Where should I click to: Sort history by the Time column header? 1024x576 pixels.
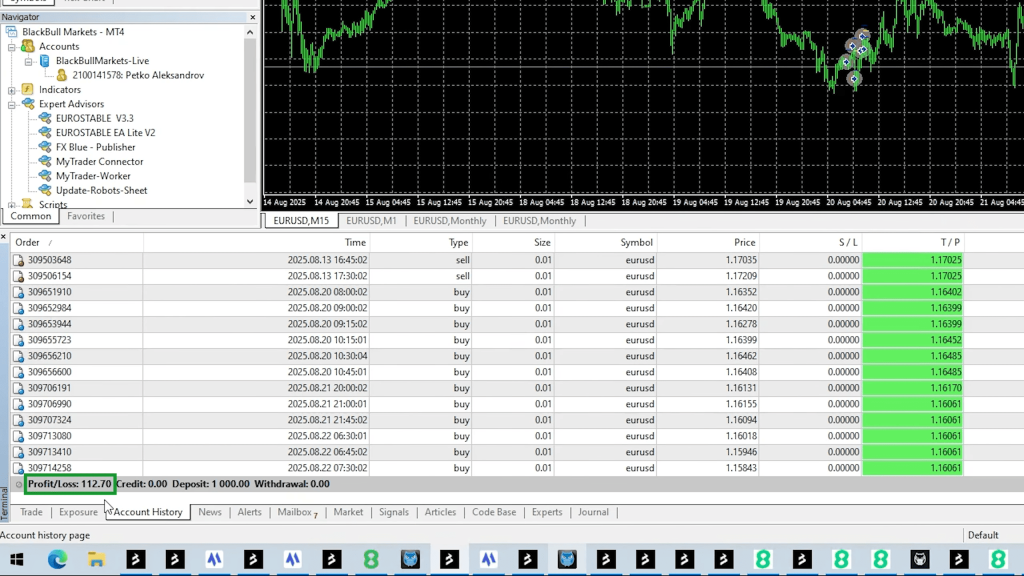click(x=355, y=242)
